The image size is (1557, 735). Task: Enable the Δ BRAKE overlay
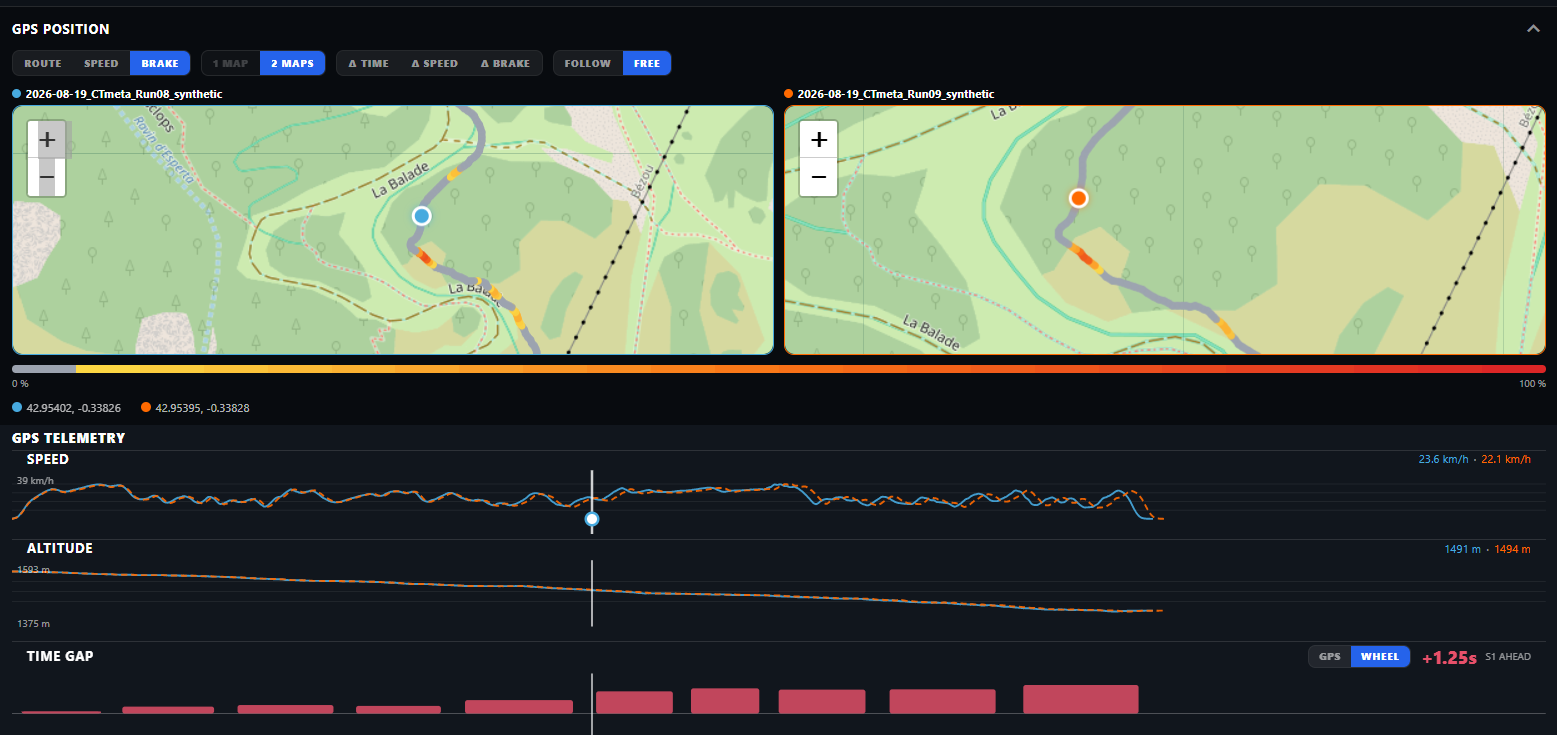coord(505,63)
